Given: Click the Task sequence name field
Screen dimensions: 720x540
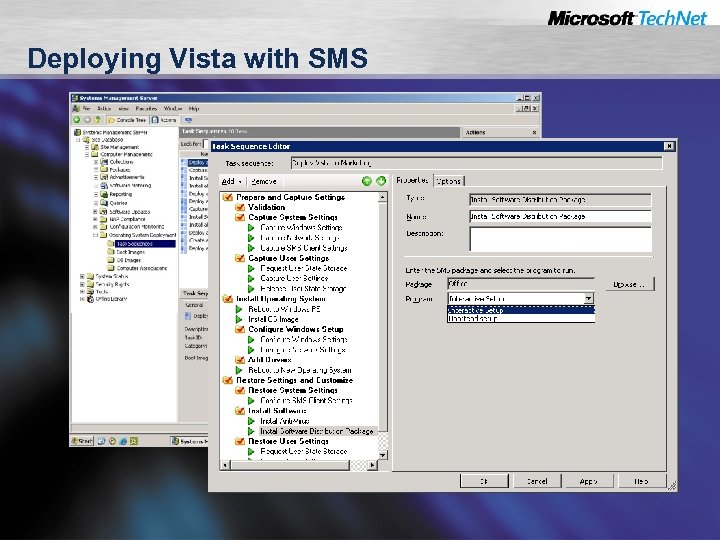Looking at the screenshot, I should point(477,163).
